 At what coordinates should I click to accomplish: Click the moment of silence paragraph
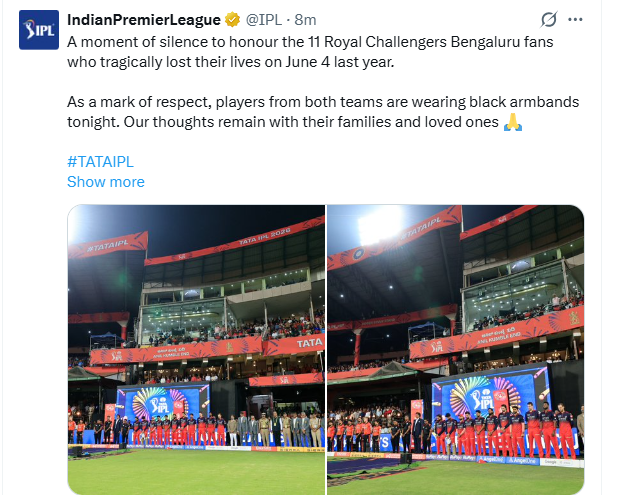pos(310,52)
